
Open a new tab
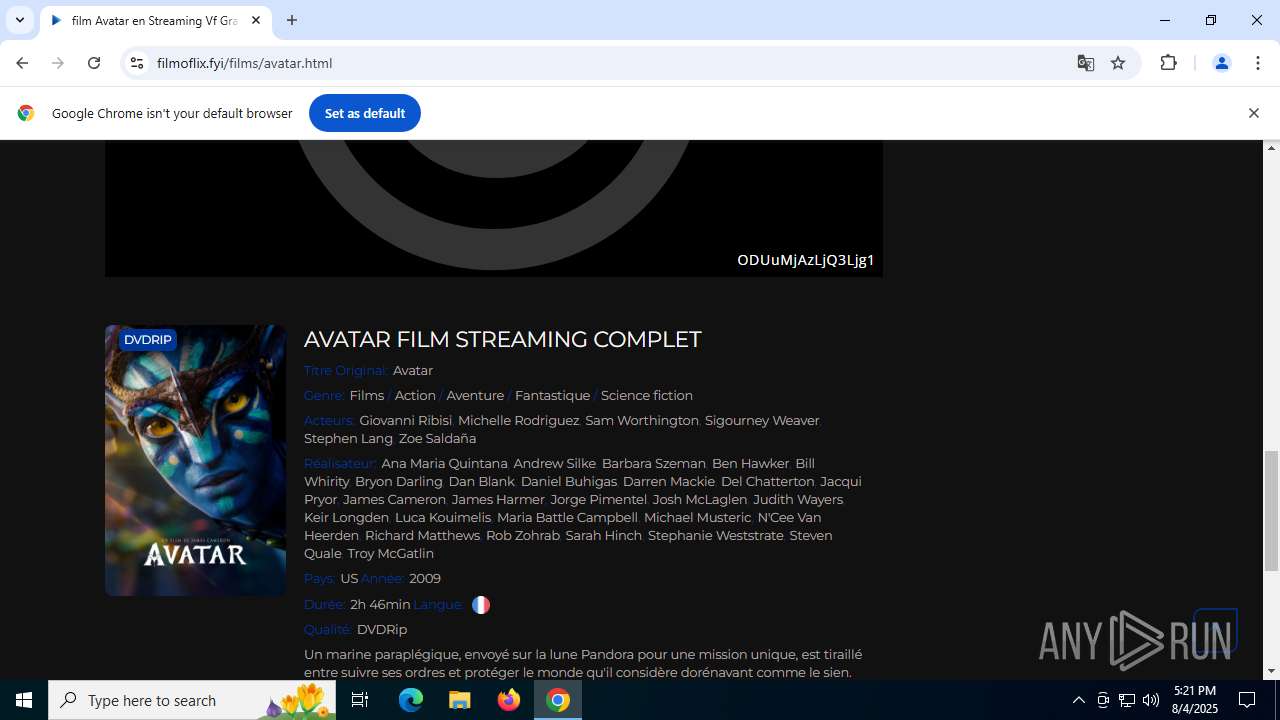(x=292, y=20)
